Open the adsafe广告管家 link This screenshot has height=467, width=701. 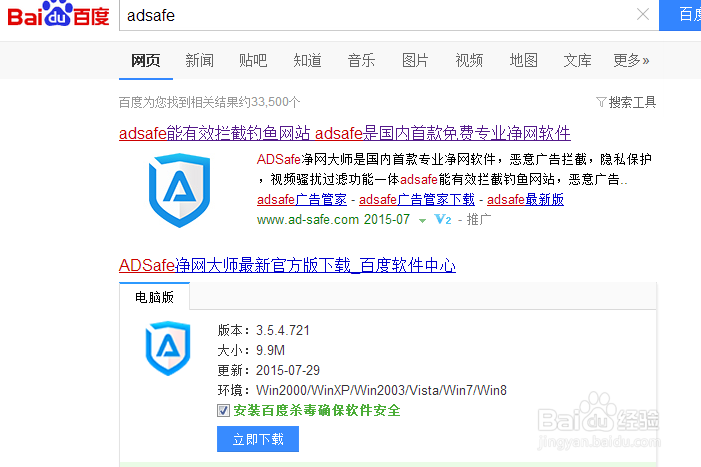point(302,199)
